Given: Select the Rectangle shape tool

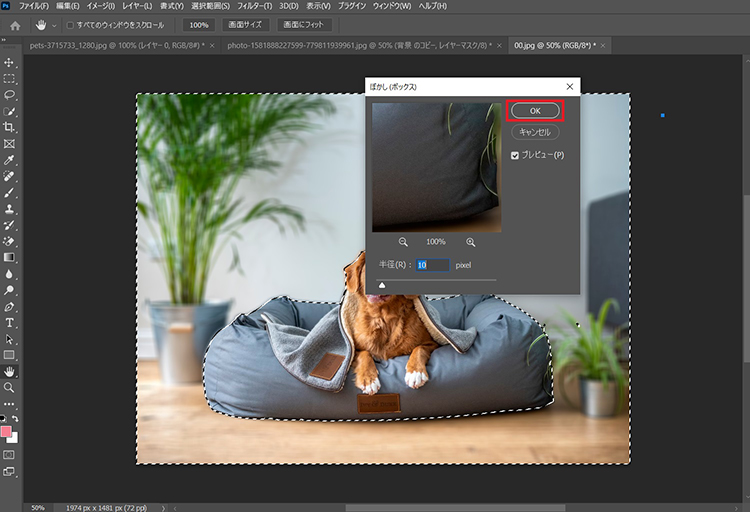Looking at the screenshot, I should click(x=9, y=355).
